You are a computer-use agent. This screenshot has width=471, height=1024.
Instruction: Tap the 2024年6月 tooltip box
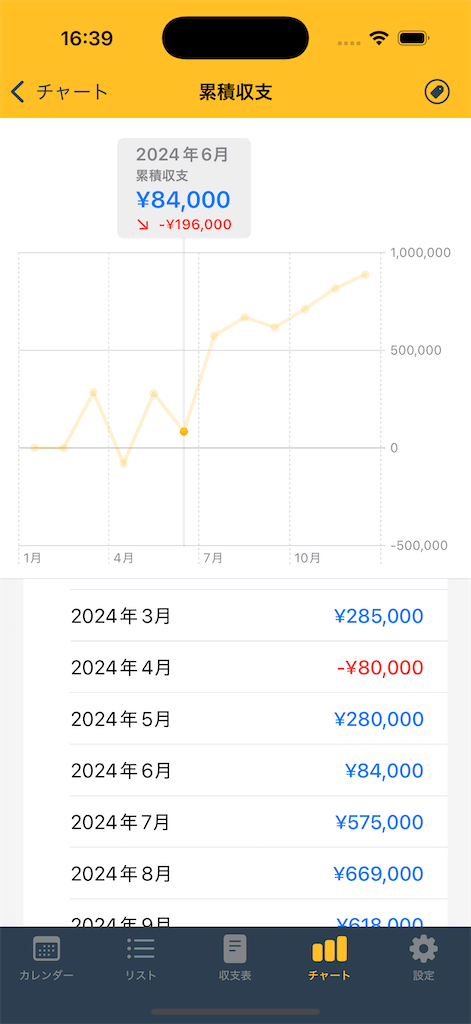click(184, 188)
